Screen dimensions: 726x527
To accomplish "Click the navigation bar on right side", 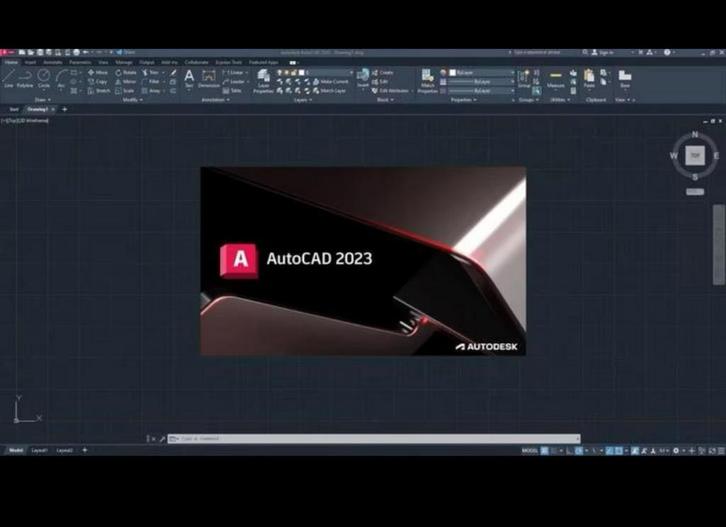I will pyautogui.click(x=719, y=245).
